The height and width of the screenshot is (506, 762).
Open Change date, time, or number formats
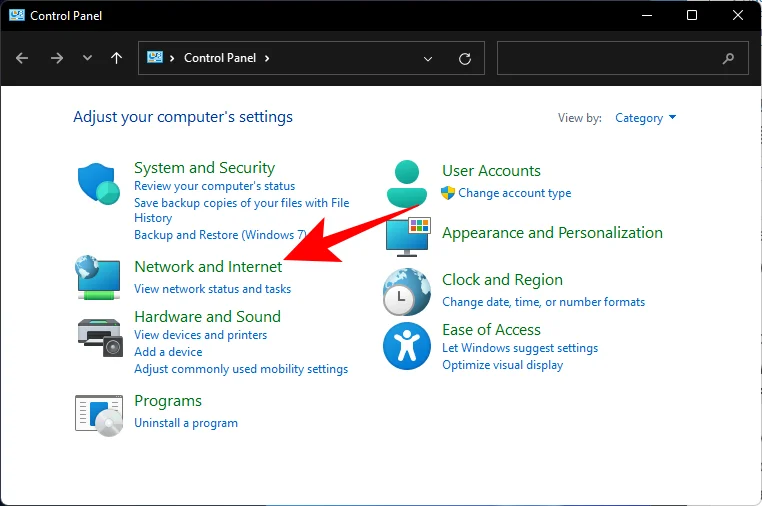pos(543,302)
